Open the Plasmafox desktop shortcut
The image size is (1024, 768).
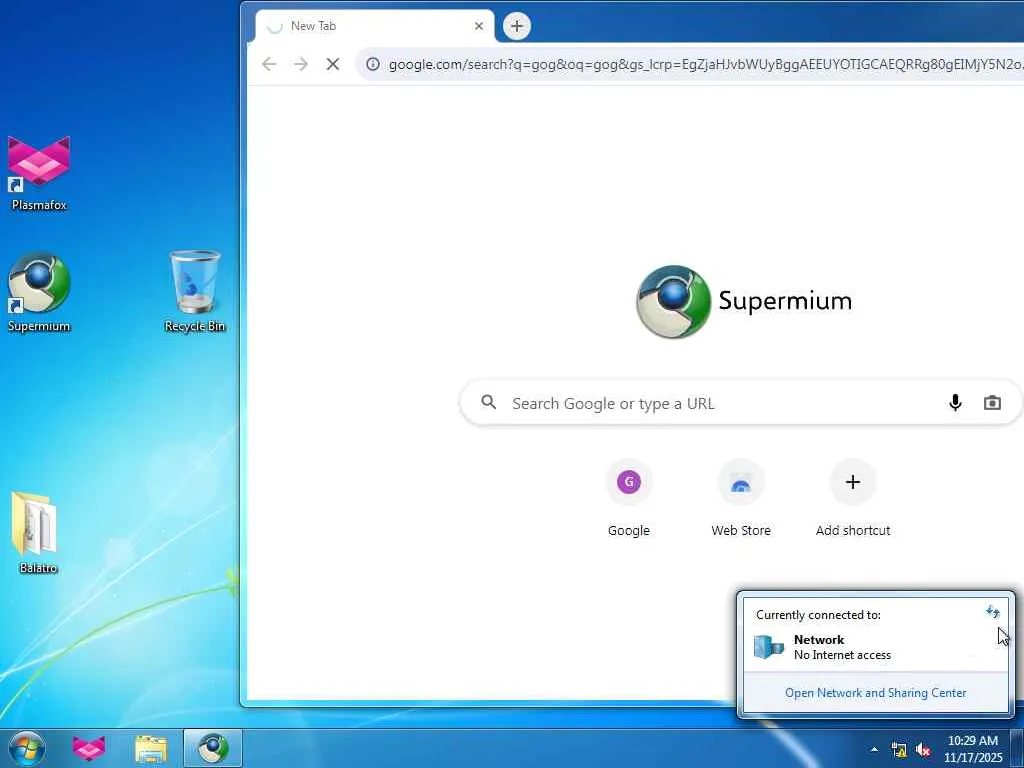coord(39,172)
